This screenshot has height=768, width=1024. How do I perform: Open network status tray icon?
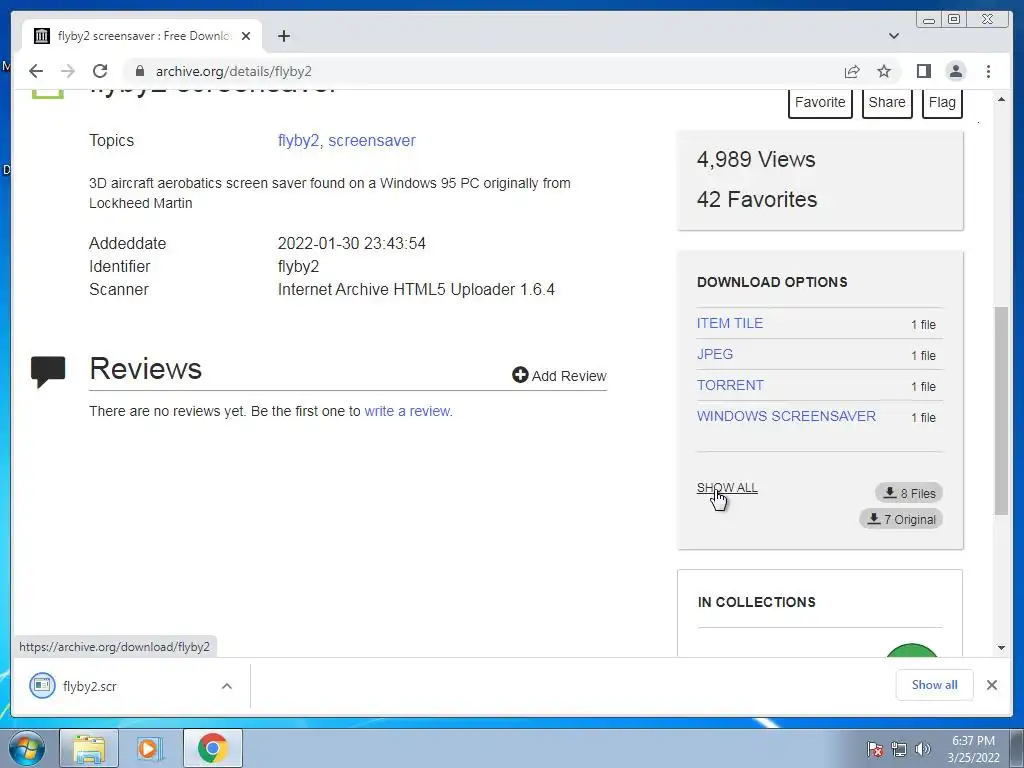point(899,749)
